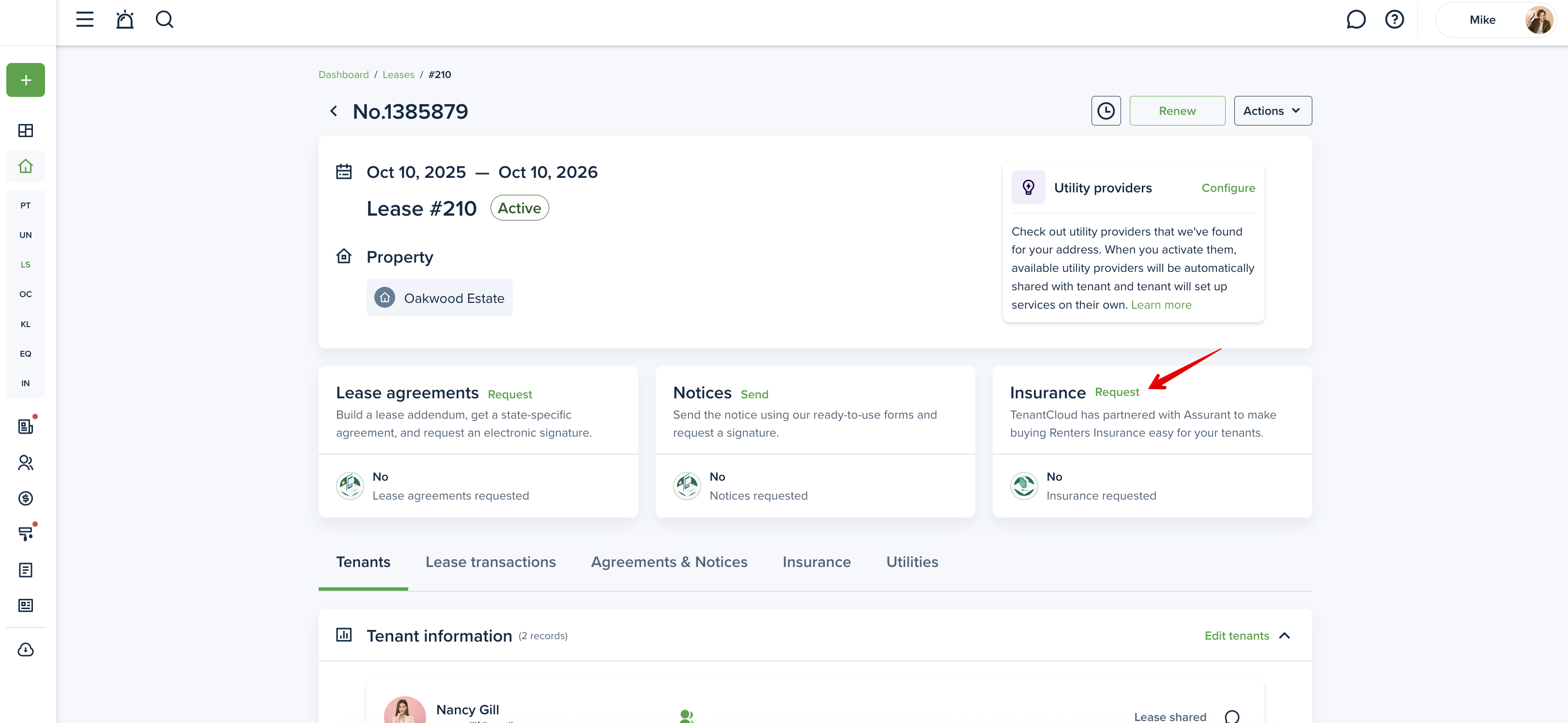1568x723 pixels.
Task: Open the dashboard grid sidebar icon
Action: tap(26, 130)
